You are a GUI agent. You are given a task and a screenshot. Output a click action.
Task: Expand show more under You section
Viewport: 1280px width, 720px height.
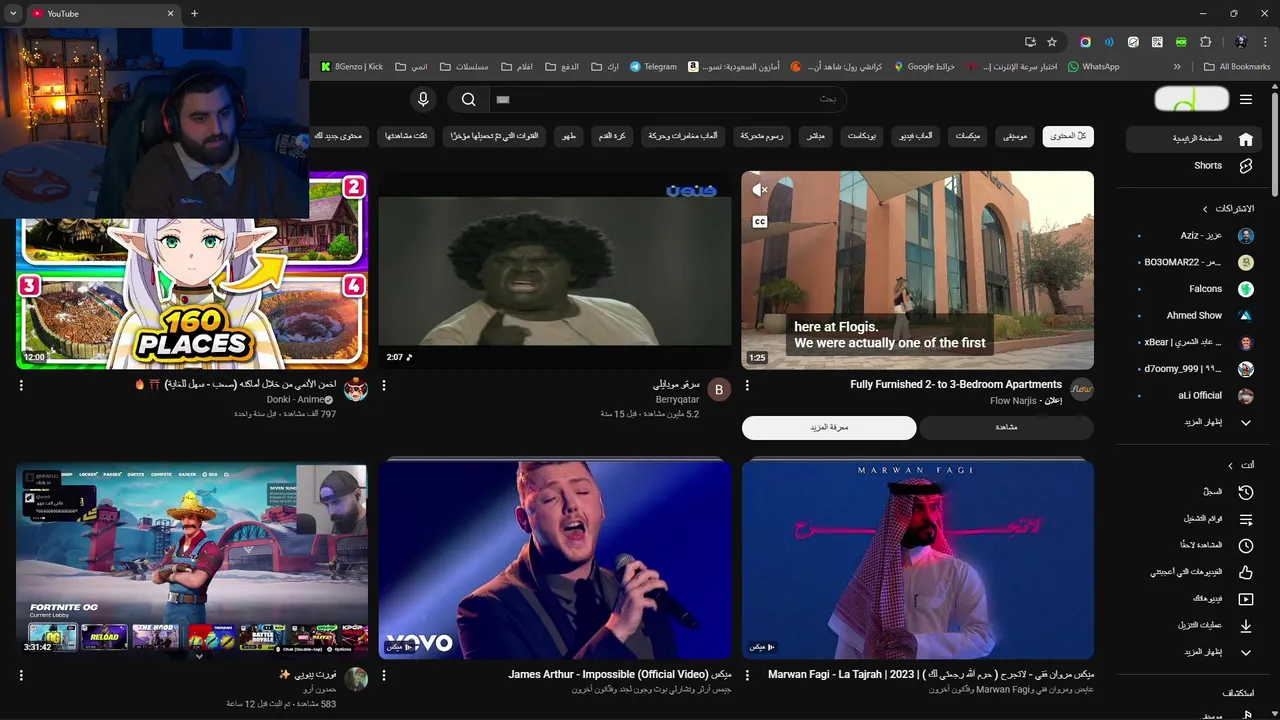[x=1195, y=652]
